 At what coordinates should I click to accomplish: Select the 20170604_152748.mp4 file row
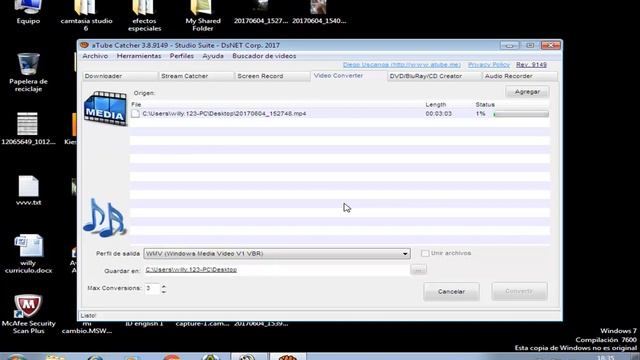(x=340, y=113)
